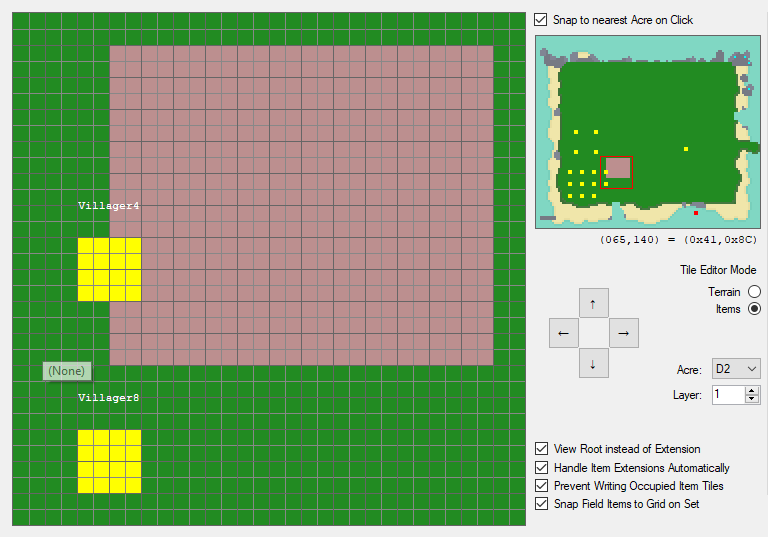The image size is (768, 537).
Task: Click the Villager4 label on the grid
Action: point(109,206)
